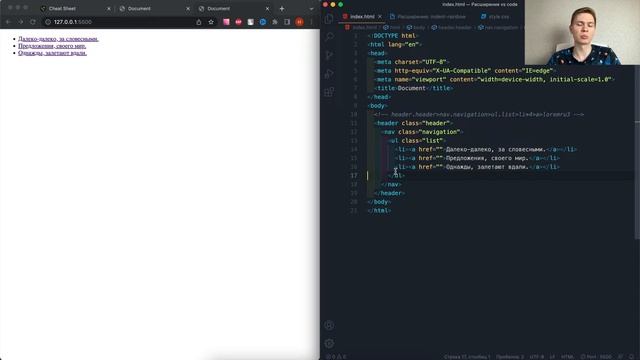Screen dimensions: 640x360
Task: Click the blue circular extension icon
Action: (263, 22)
